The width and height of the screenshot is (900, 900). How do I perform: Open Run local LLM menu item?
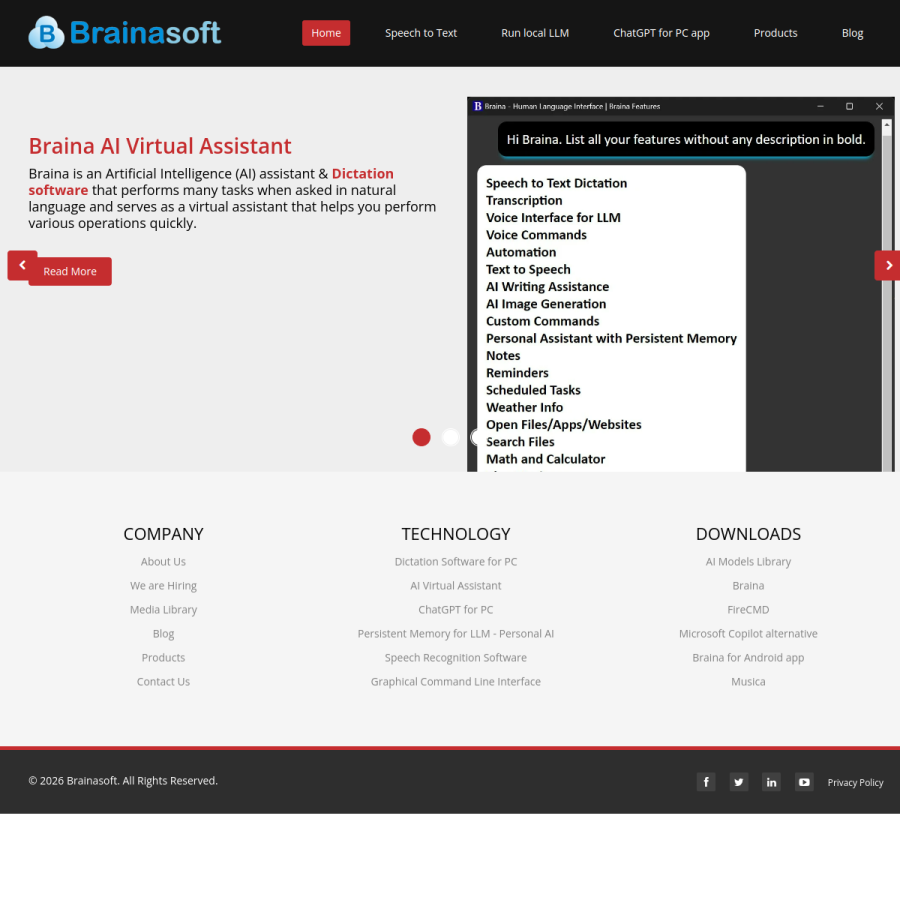(x=535, y=33)
